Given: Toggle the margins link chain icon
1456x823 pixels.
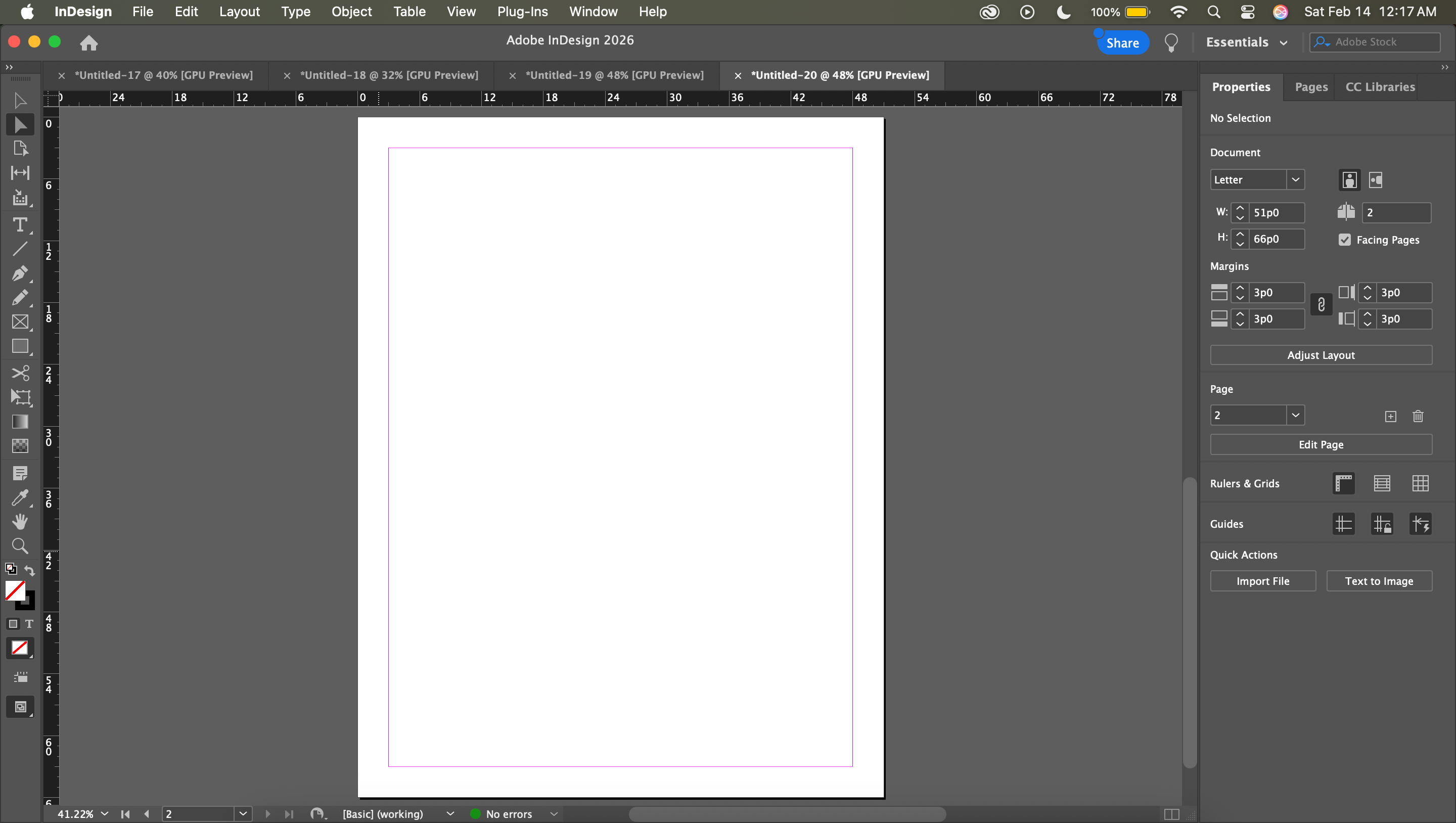Looking at the screenshot, I should [1321, 305].
